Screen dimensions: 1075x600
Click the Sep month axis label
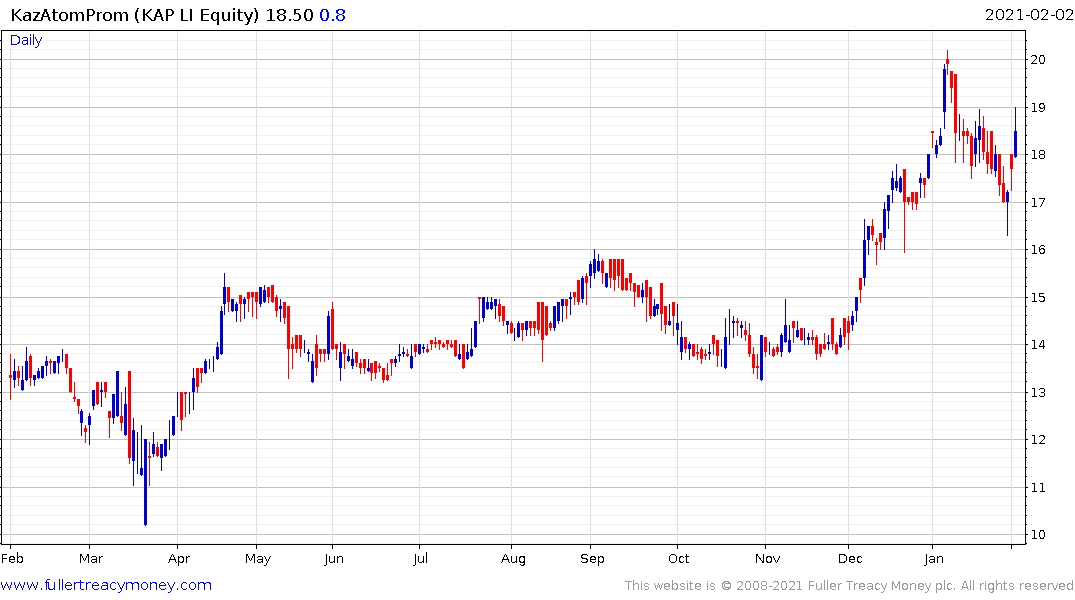click(x=592, y=559)
